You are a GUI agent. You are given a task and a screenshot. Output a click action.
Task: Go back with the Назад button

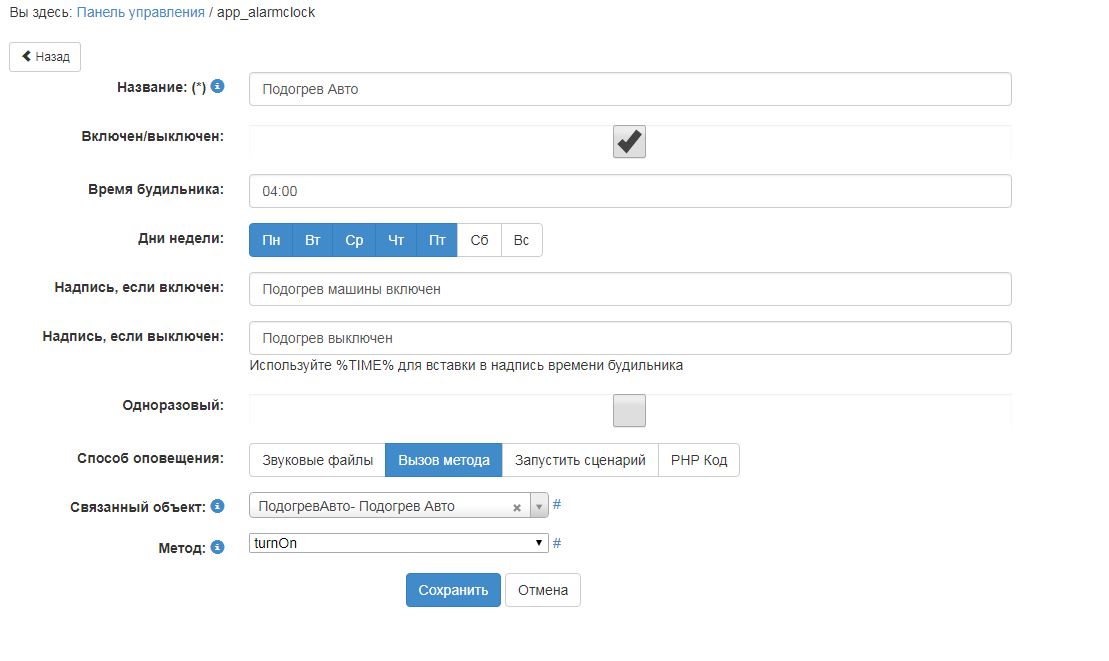(x=45, y=57)
